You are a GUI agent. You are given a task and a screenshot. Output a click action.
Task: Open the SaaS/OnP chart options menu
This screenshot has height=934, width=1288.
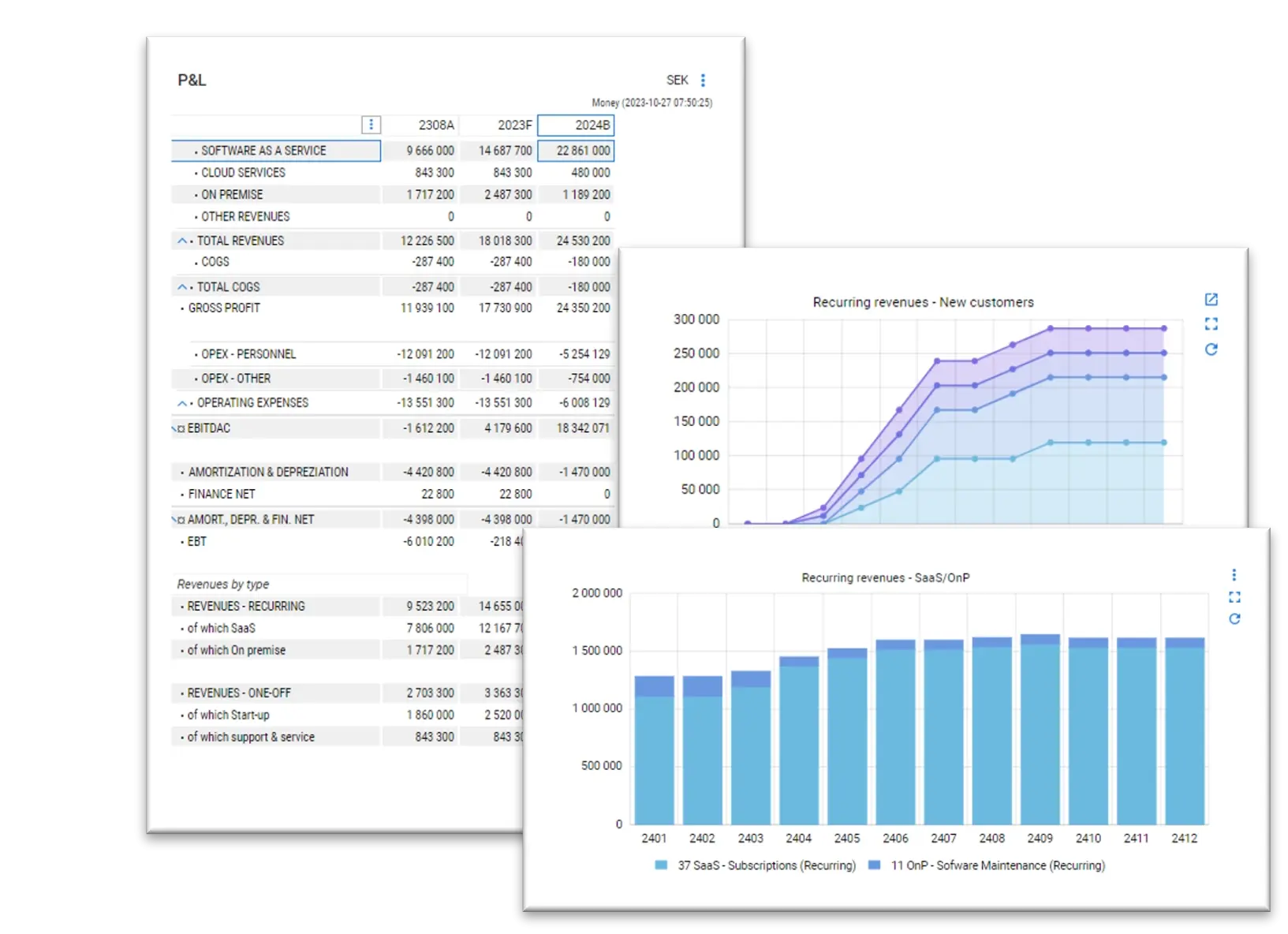click(x=1234, y=575)
